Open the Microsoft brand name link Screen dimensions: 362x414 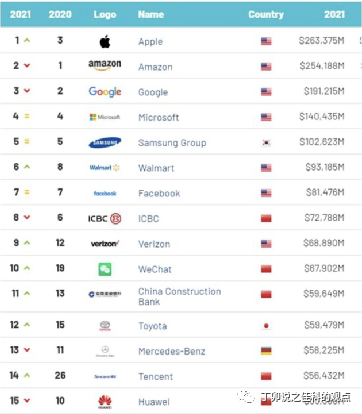159,117
